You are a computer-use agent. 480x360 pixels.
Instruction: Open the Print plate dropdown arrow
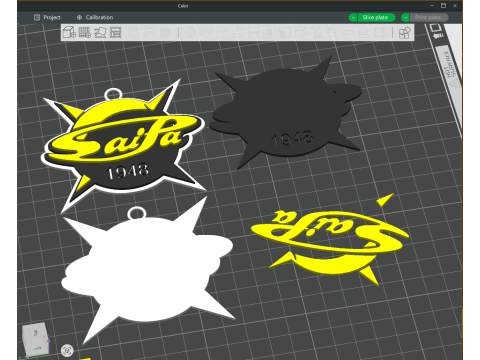[405, 17]
